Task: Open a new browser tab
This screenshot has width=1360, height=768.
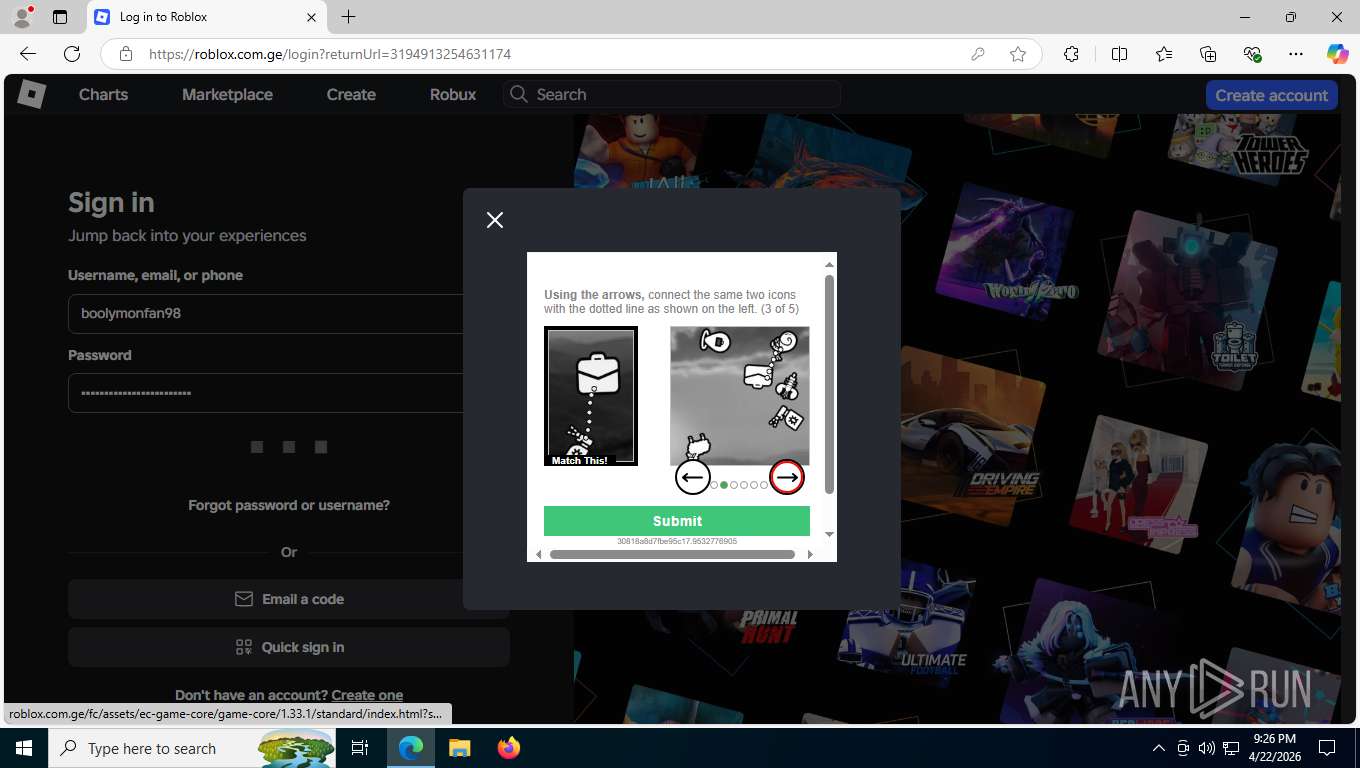Action: pyautogui.click(x=348, y=17)
